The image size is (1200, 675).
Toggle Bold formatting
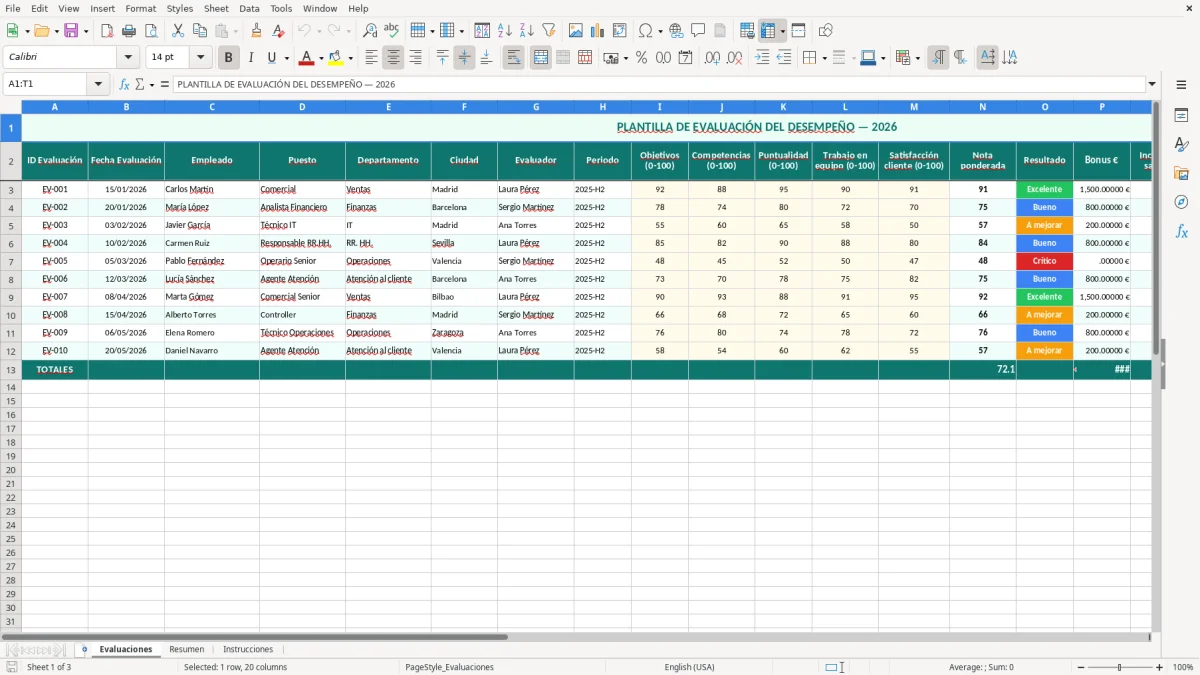pos(229,58)
